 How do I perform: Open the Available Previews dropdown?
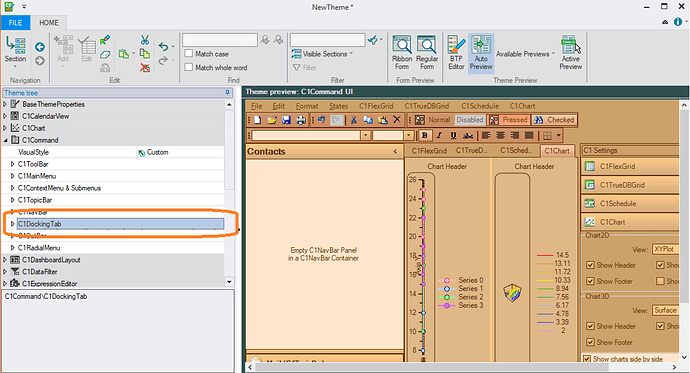click(x=525, y=54)
